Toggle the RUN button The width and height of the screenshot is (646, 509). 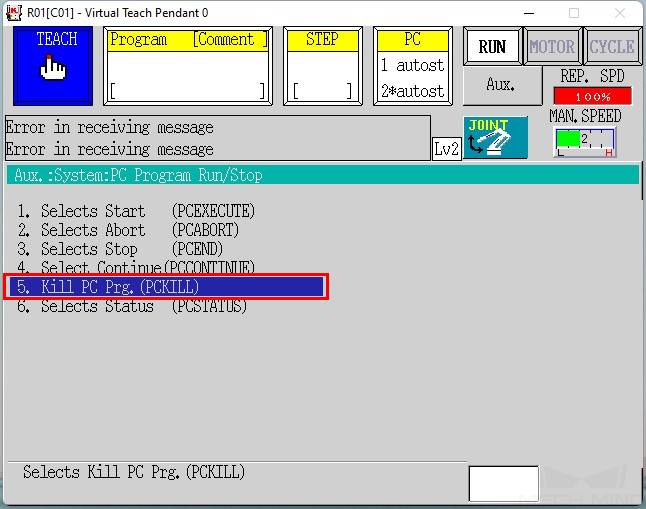tap(492, 47)
